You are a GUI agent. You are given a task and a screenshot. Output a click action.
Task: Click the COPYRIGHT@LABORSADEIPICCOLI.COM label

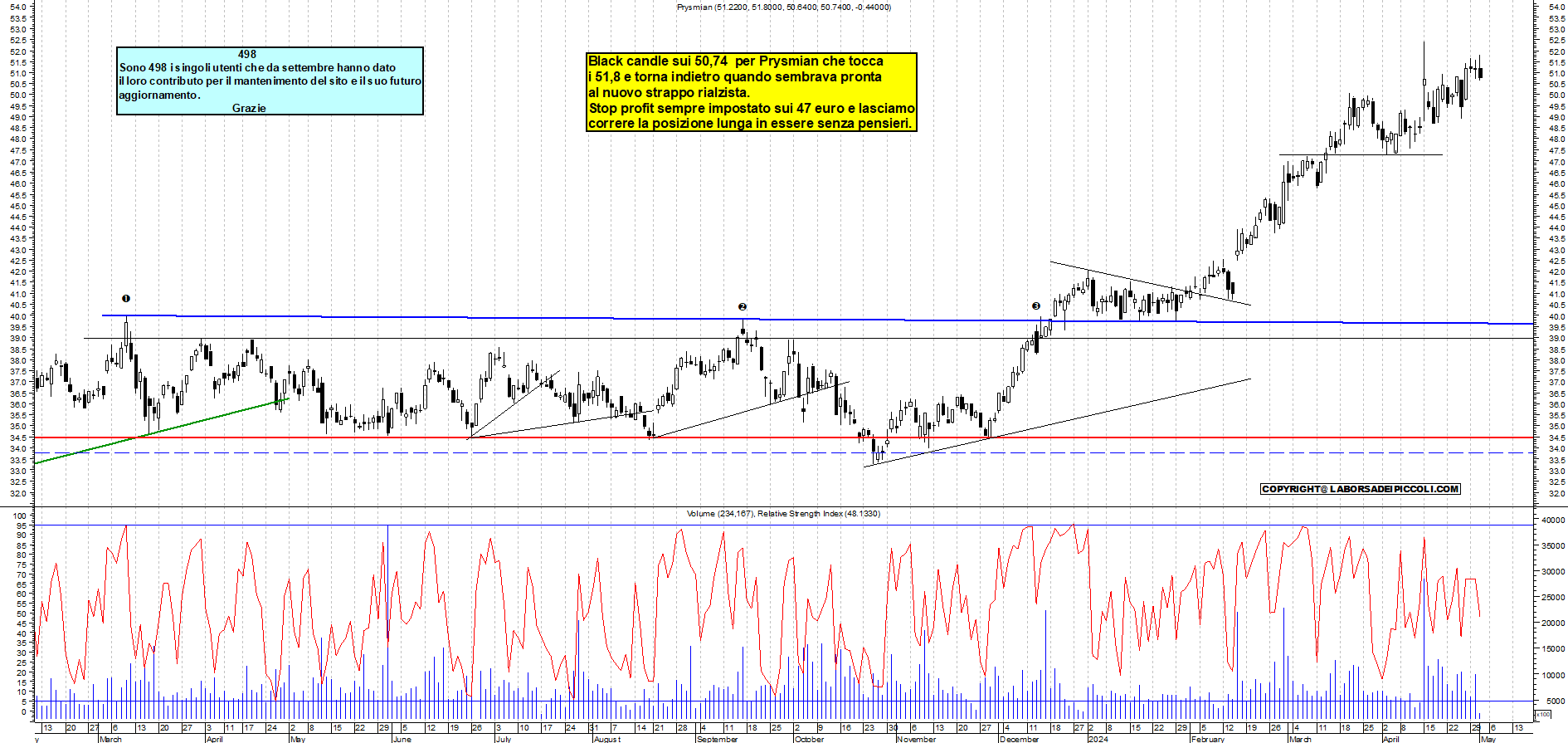pos(1361,489)
